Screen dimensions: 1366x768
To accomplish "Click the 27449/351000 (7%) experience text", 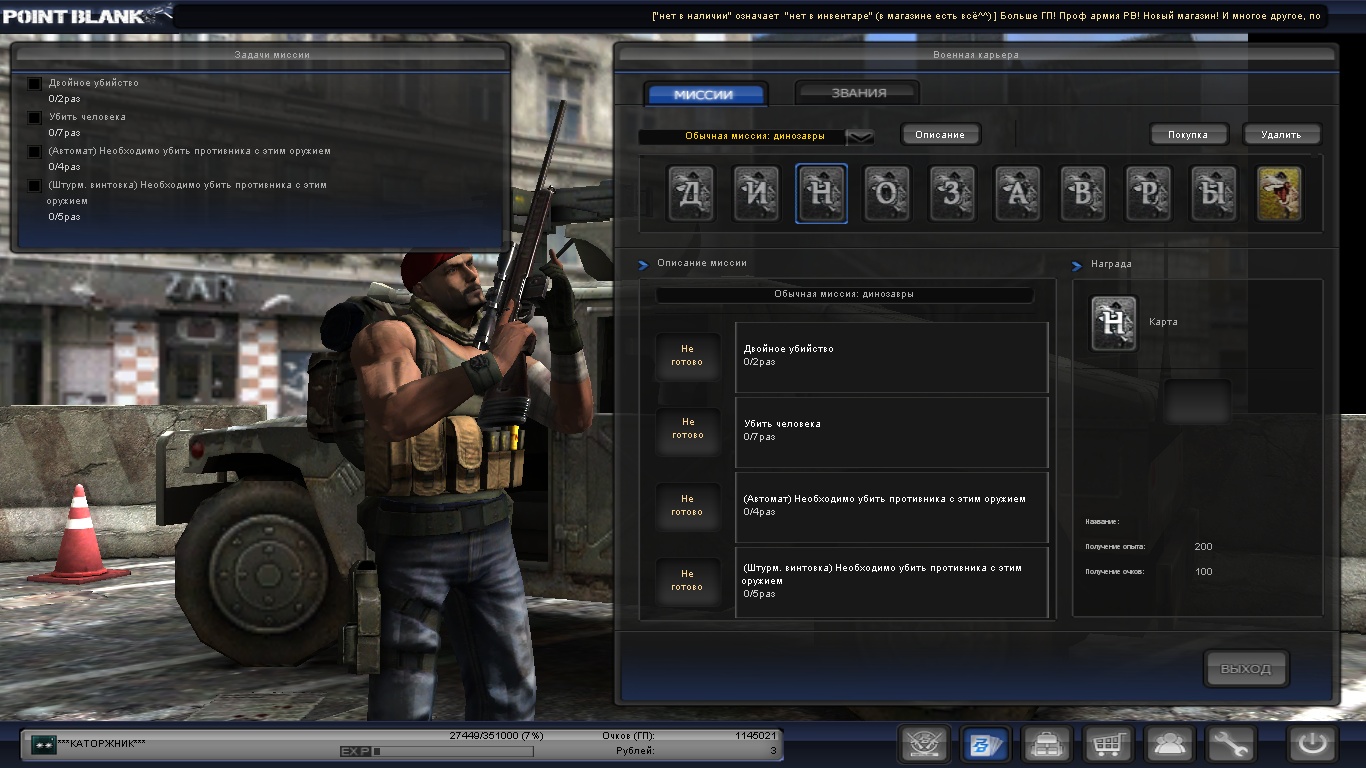I will pyautogui.click(x=496, y=735).
